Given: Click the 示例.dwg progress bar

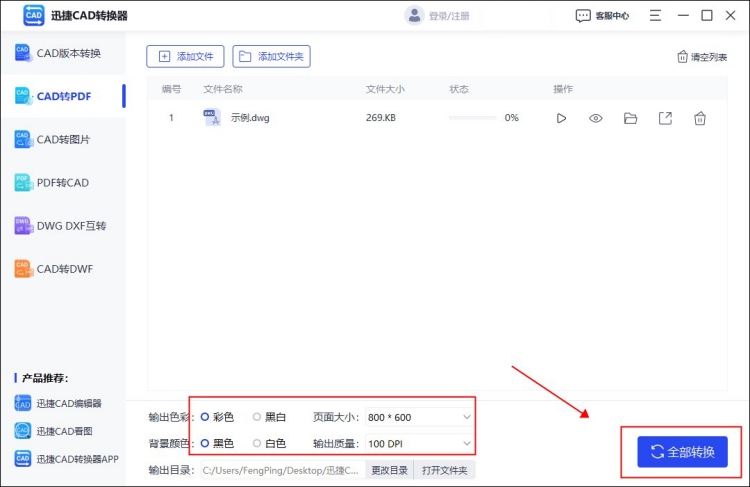Looking at the screenshot, I should [473, 118].
